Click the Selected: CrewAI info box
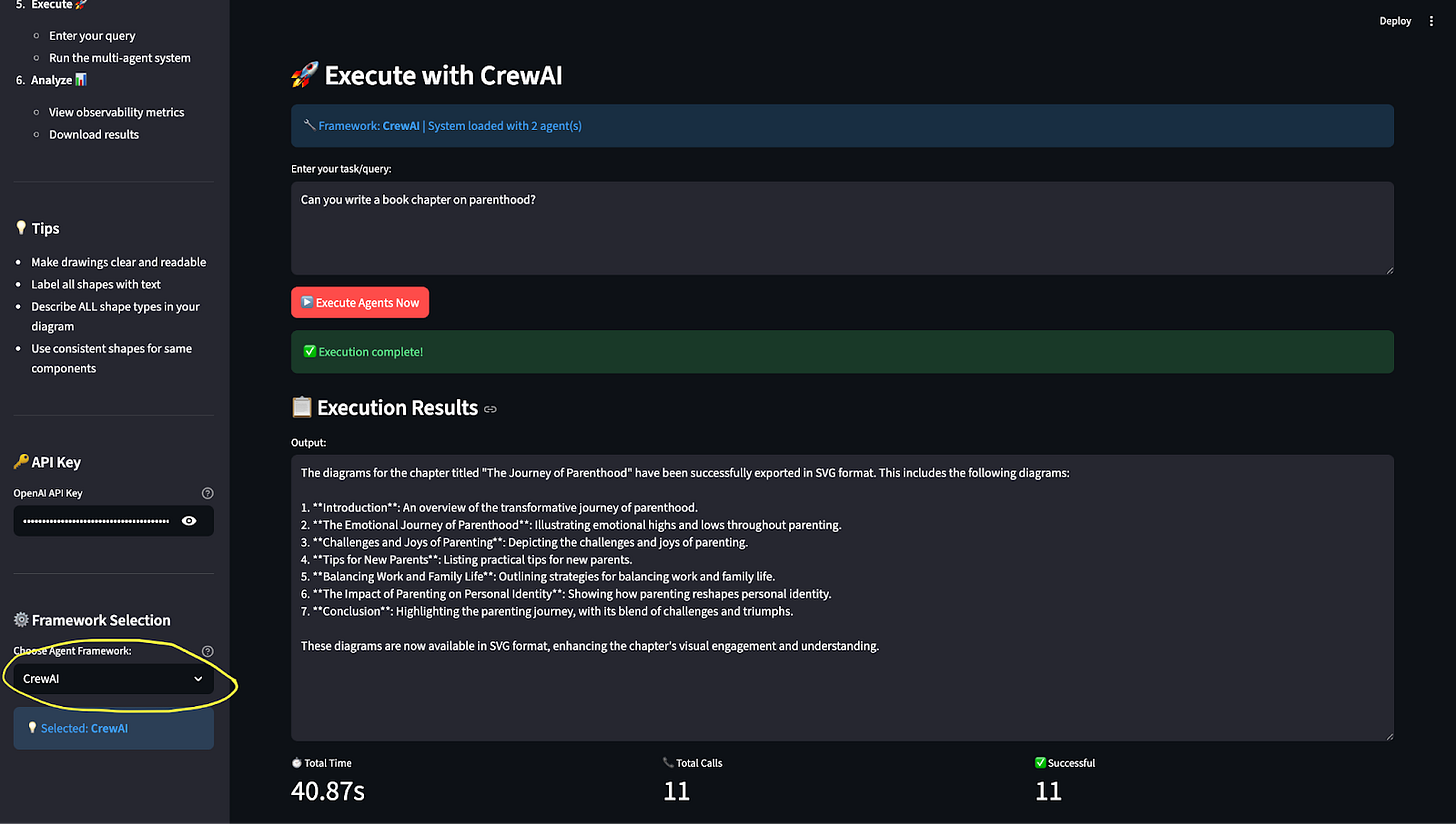This screenshot has width=1456, height=824. (x=113, y=728)
